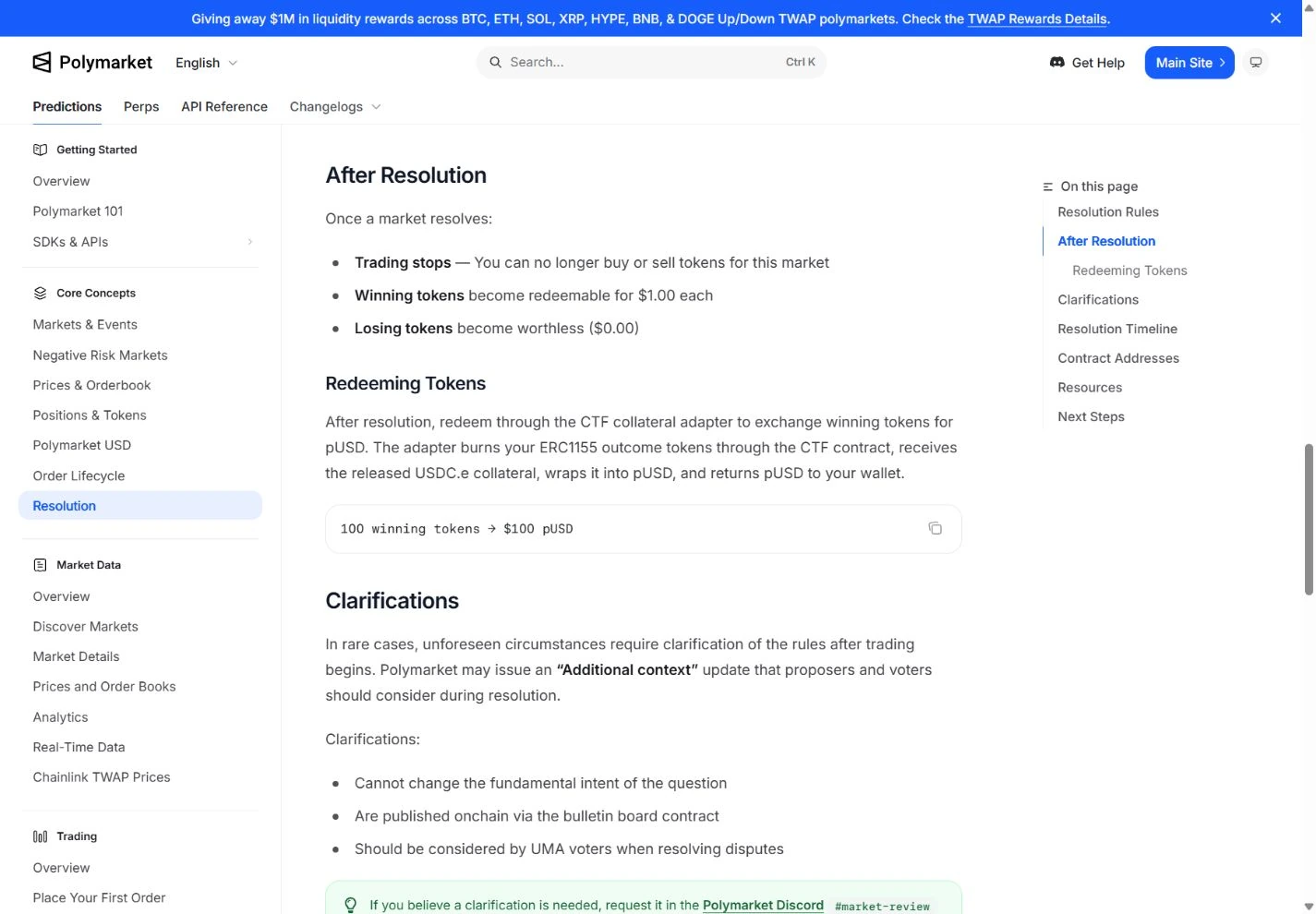Click the Getting Started book icon

tap(40, 150)
